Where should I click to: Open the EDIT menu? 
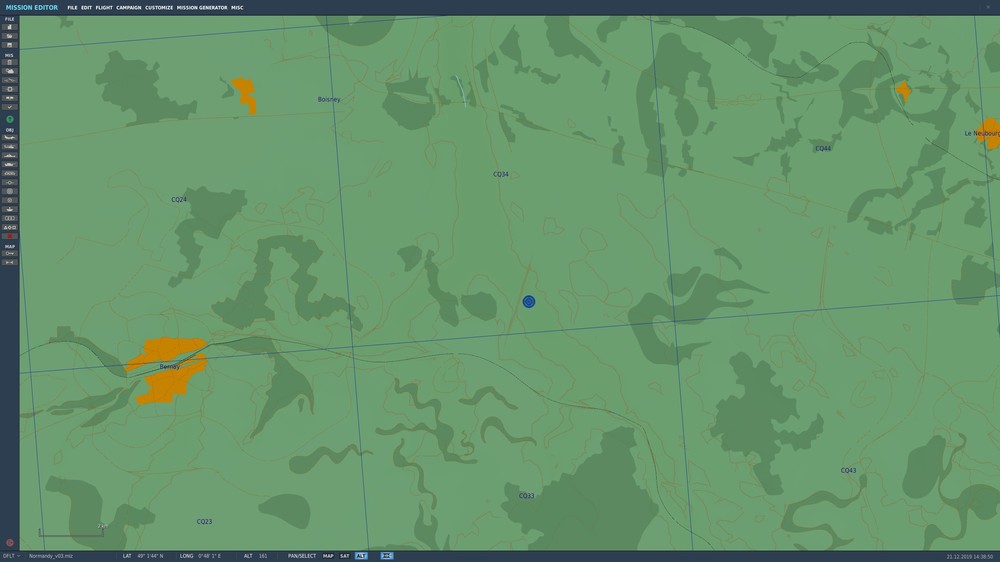tap(87, 8)
